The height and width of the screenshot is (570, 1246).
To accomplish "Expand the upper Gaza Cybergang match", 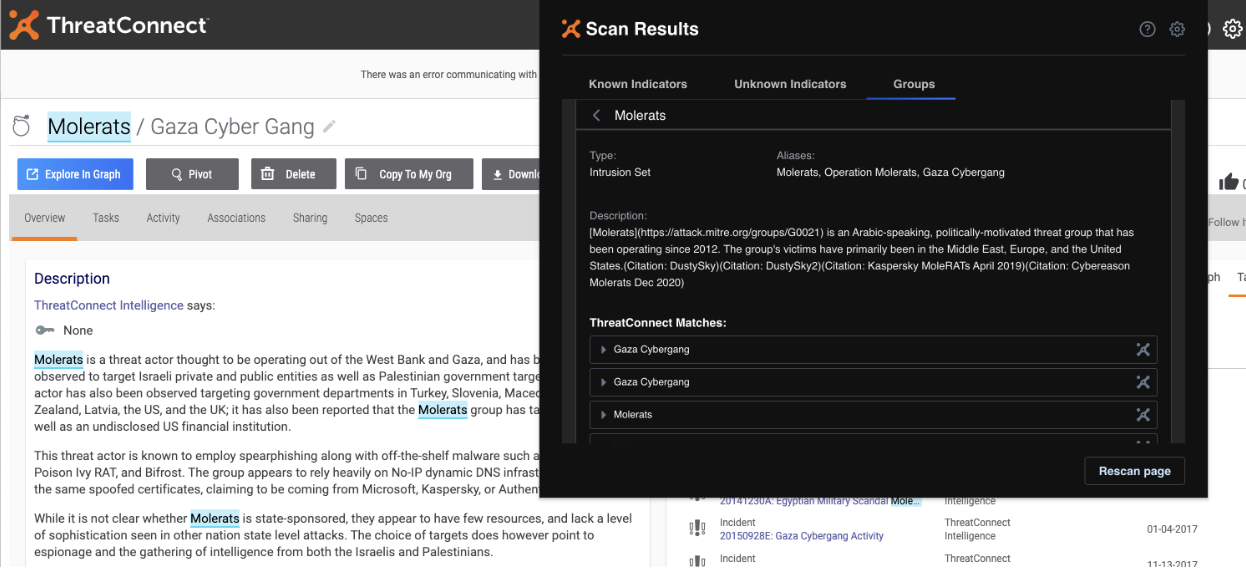I will tap(603, 349).
